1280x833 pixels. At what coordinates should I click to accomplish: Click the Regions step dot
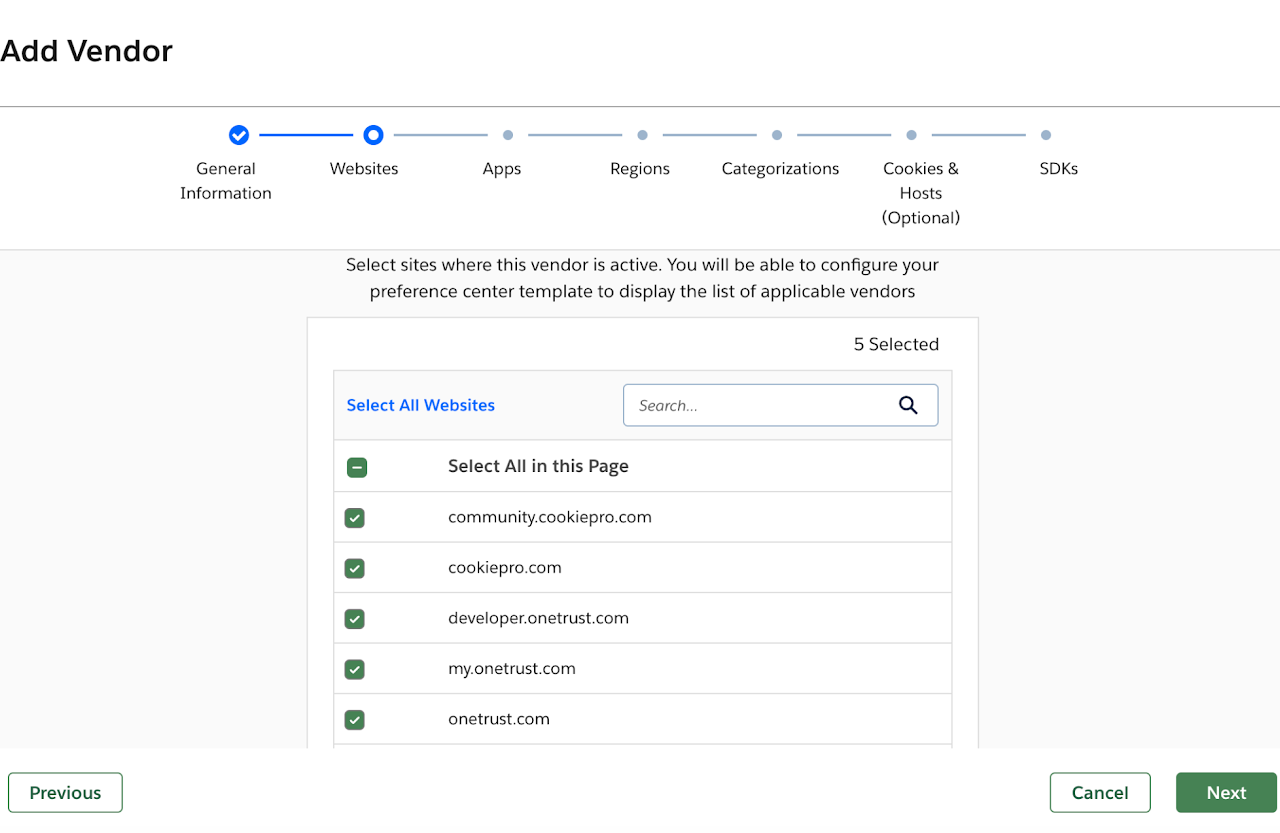(642, 135)
